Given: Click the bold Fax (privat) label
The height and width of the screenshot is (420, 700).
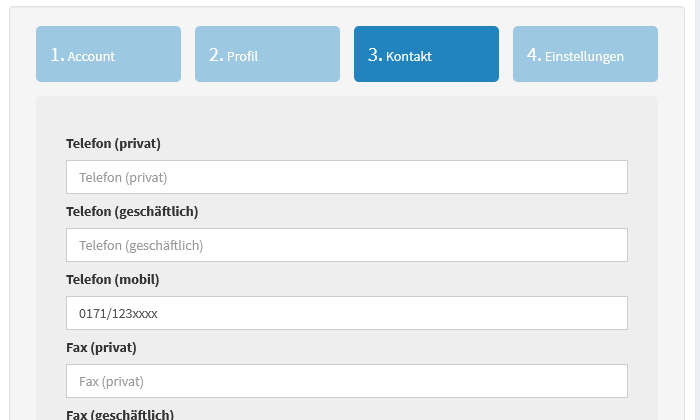Looking at the screenshot, I should [101, 347].
